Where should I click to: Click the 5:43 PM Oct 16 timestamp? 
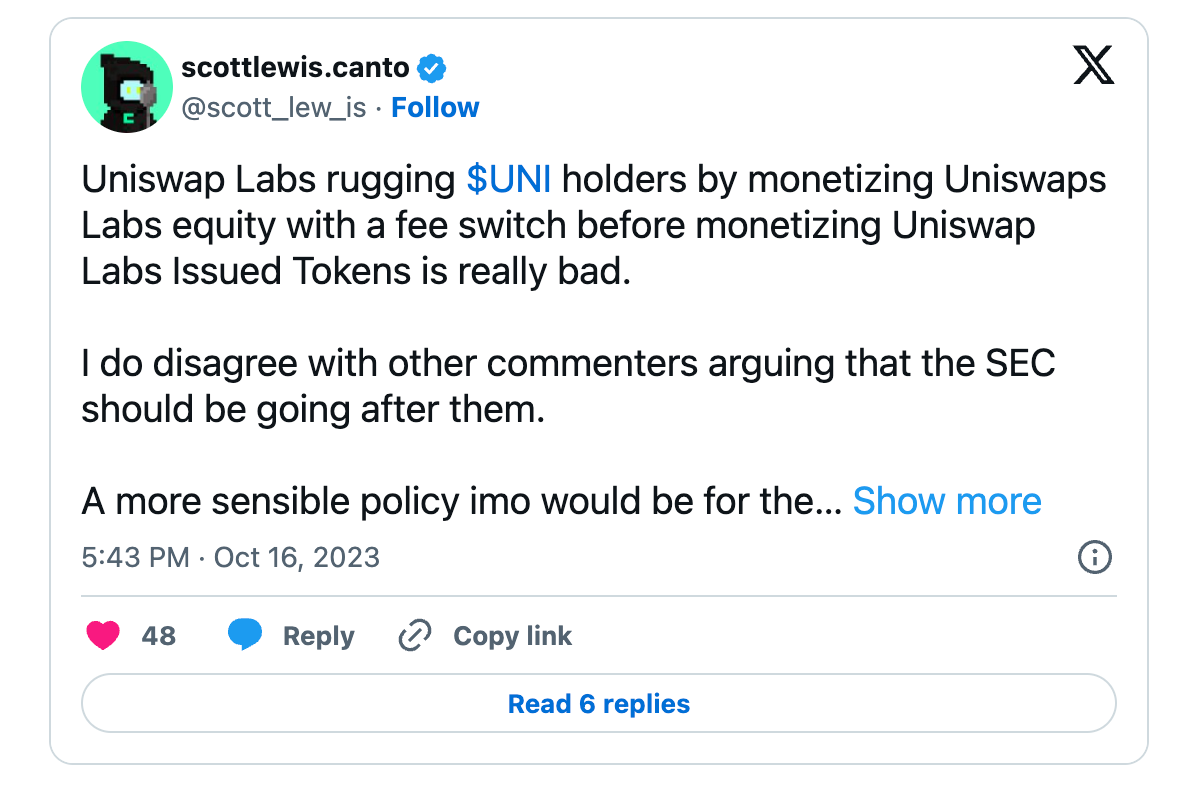(231, 557)
